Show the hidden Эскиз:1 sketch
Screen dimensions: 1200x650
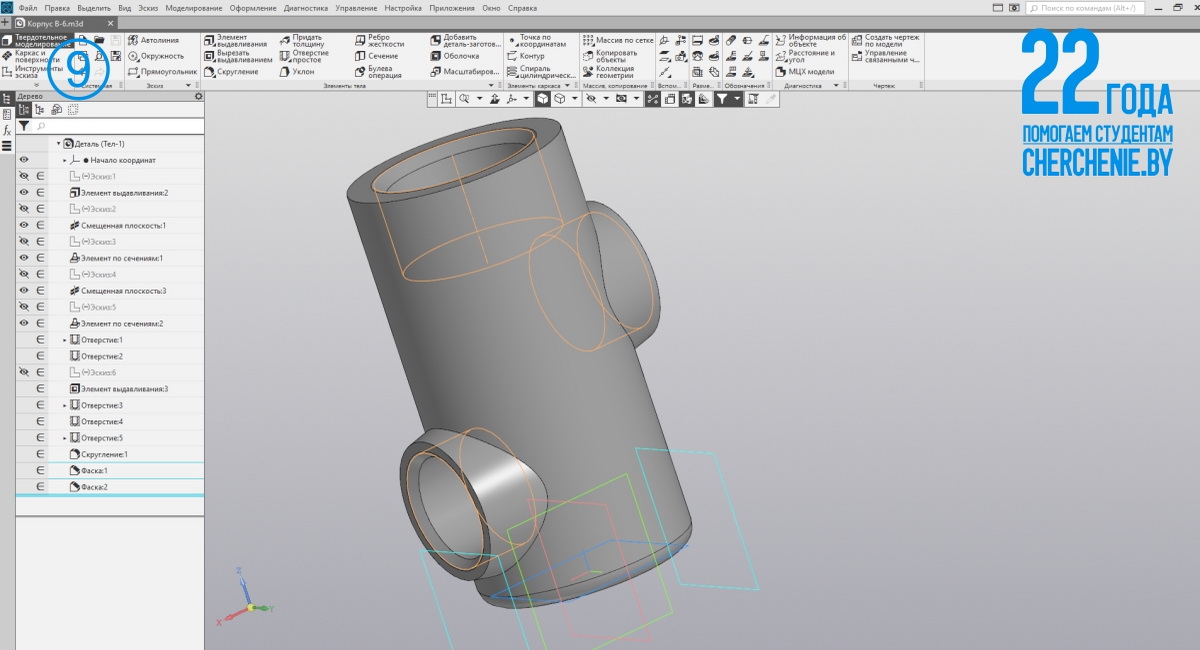pos(24,176)
